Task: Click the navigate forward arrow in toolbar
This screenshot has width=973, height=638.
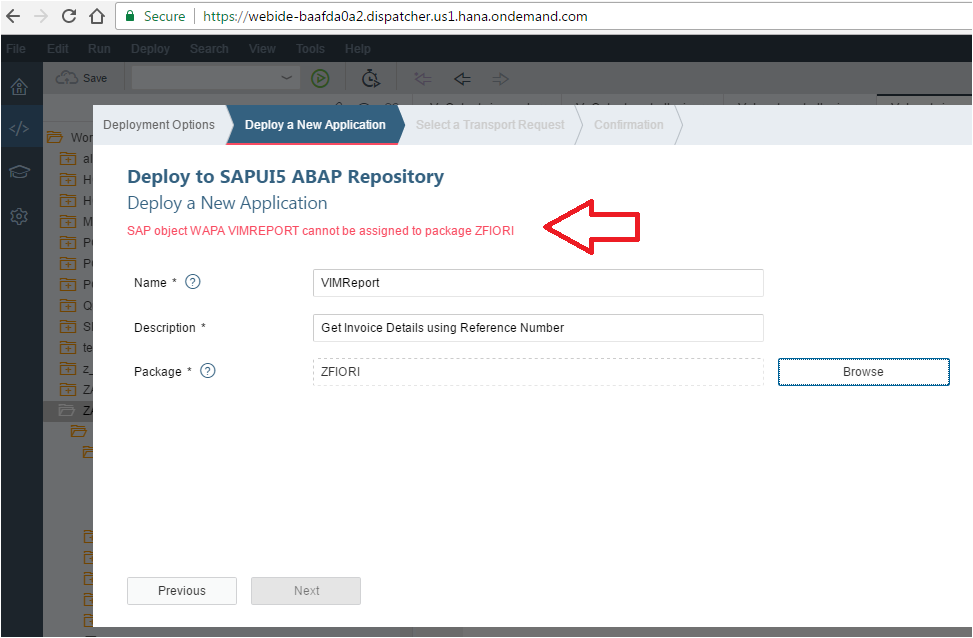Action: (500, 79)
